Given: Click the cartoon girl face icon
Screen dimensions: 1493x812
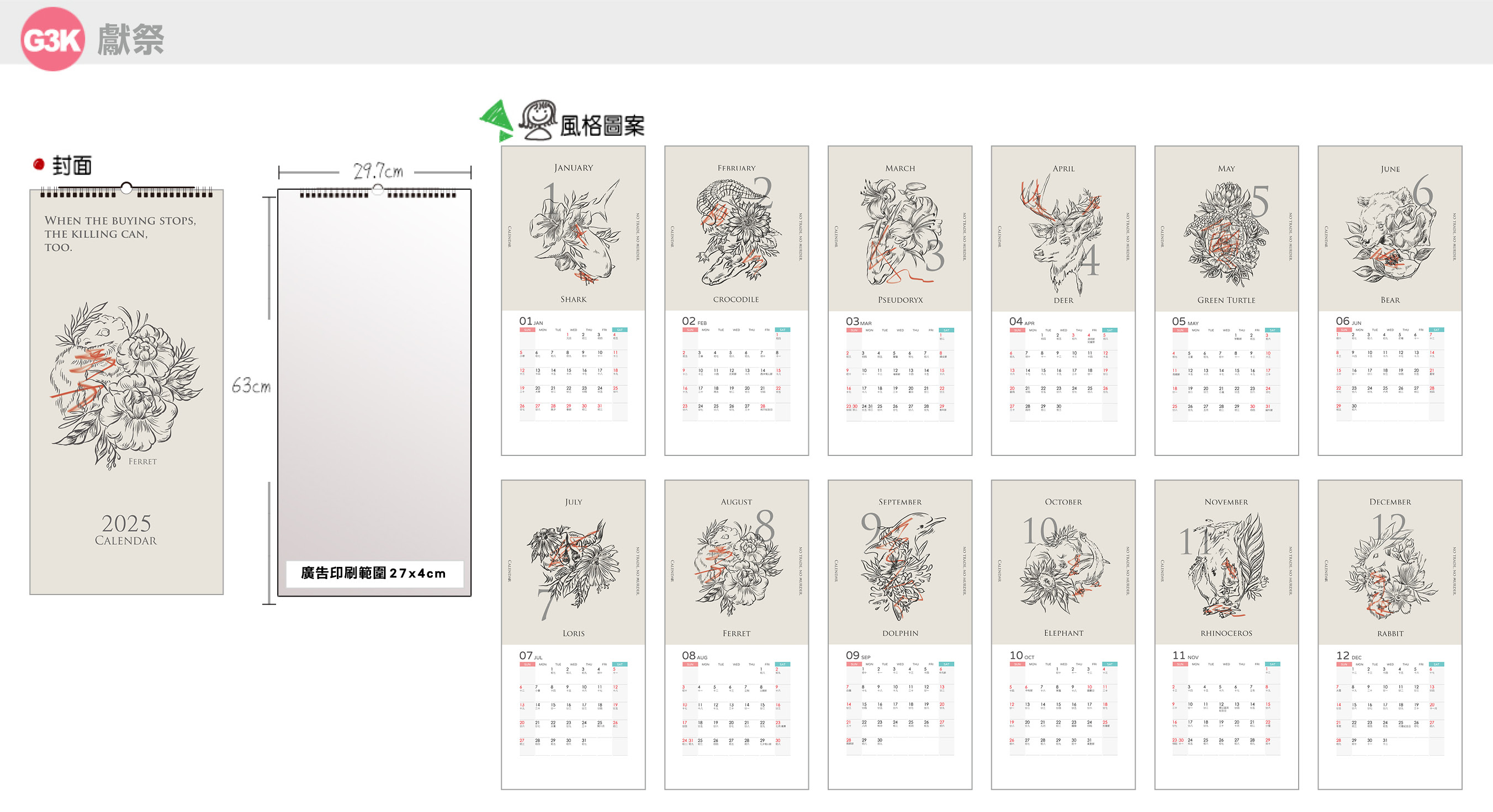Looking at the screenshot, I should (538, 119).
